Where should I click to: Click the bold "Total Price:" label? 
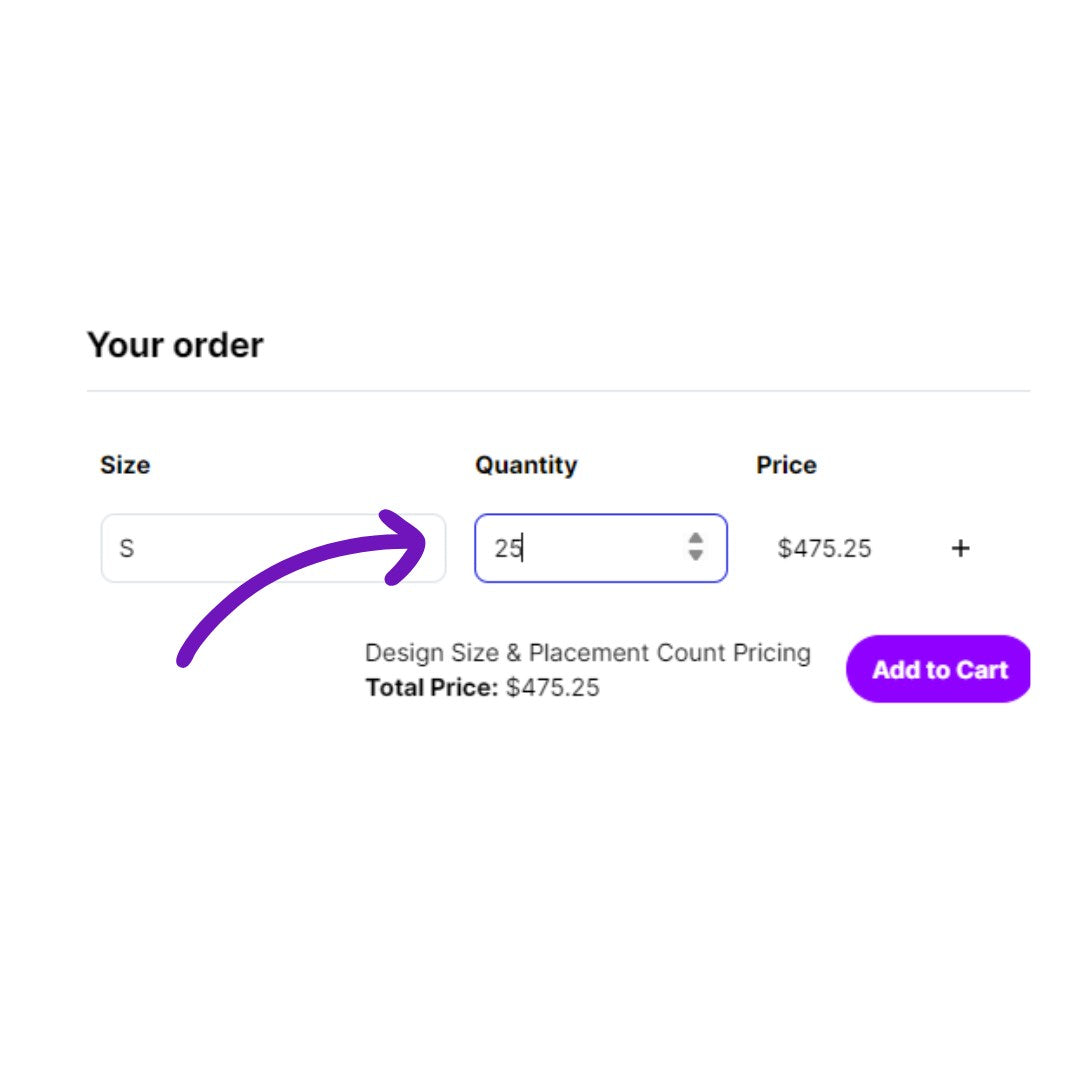coord(431,688)
